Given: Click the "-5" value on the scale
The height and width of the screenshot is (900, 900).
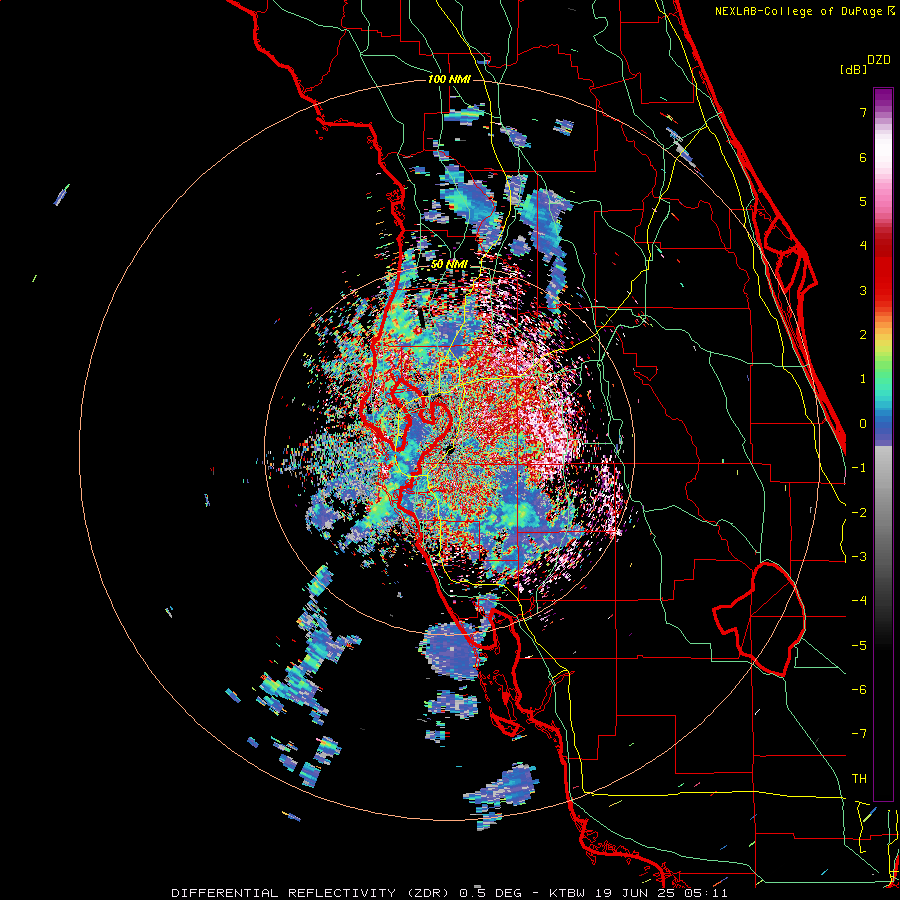Looking at the screenshot, I should click(x=859, y=646).
